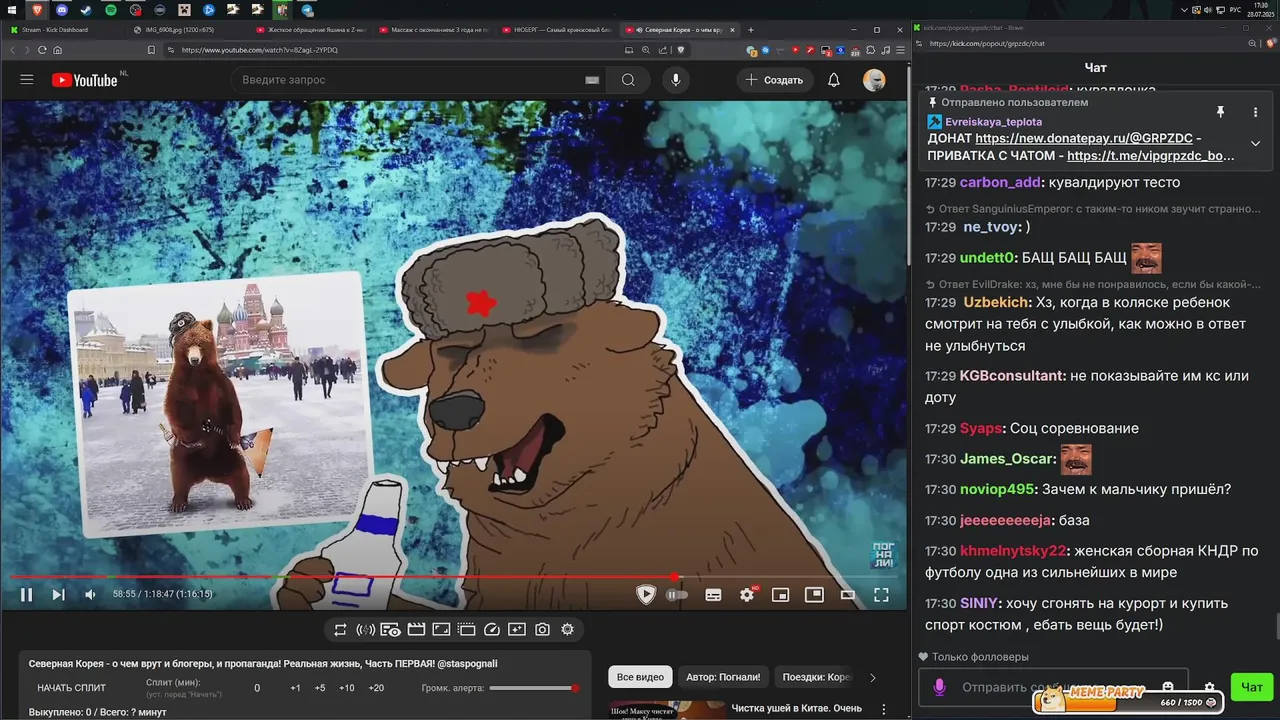1280x720 pixels.
Task: Mute the video player volume
Action: (x=90, y=594)
